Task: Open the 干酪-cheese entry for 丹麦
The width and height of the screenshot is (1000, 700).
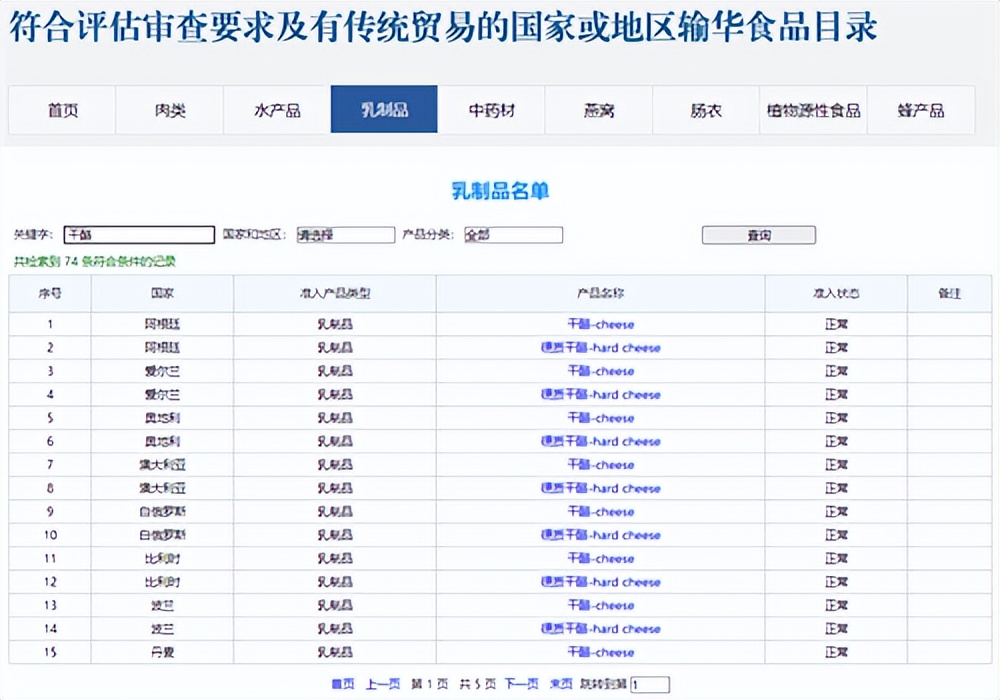Action: (599, 652)
